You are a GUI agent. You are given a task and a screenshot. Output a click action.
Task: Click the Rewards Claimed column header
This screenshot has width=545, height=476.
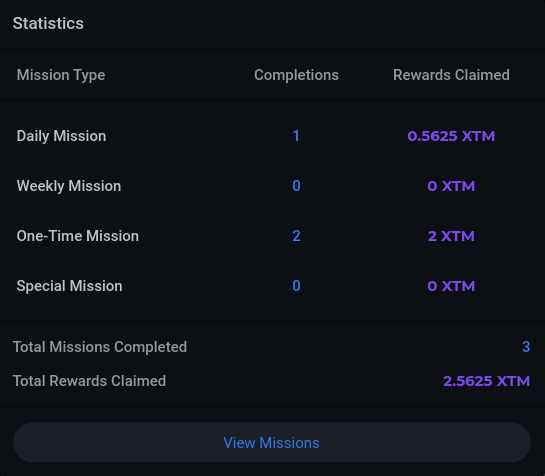click(x=451, y=75)
